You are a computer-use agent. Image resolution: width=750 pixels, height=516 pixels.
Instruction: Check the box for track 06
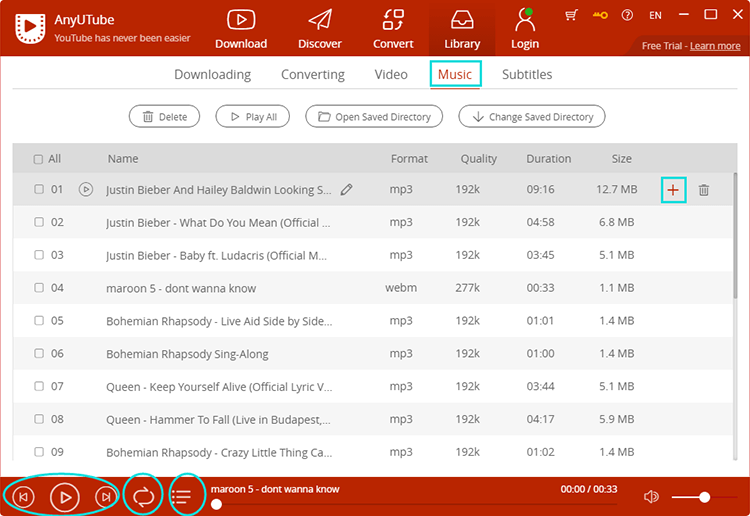[39, 353]
